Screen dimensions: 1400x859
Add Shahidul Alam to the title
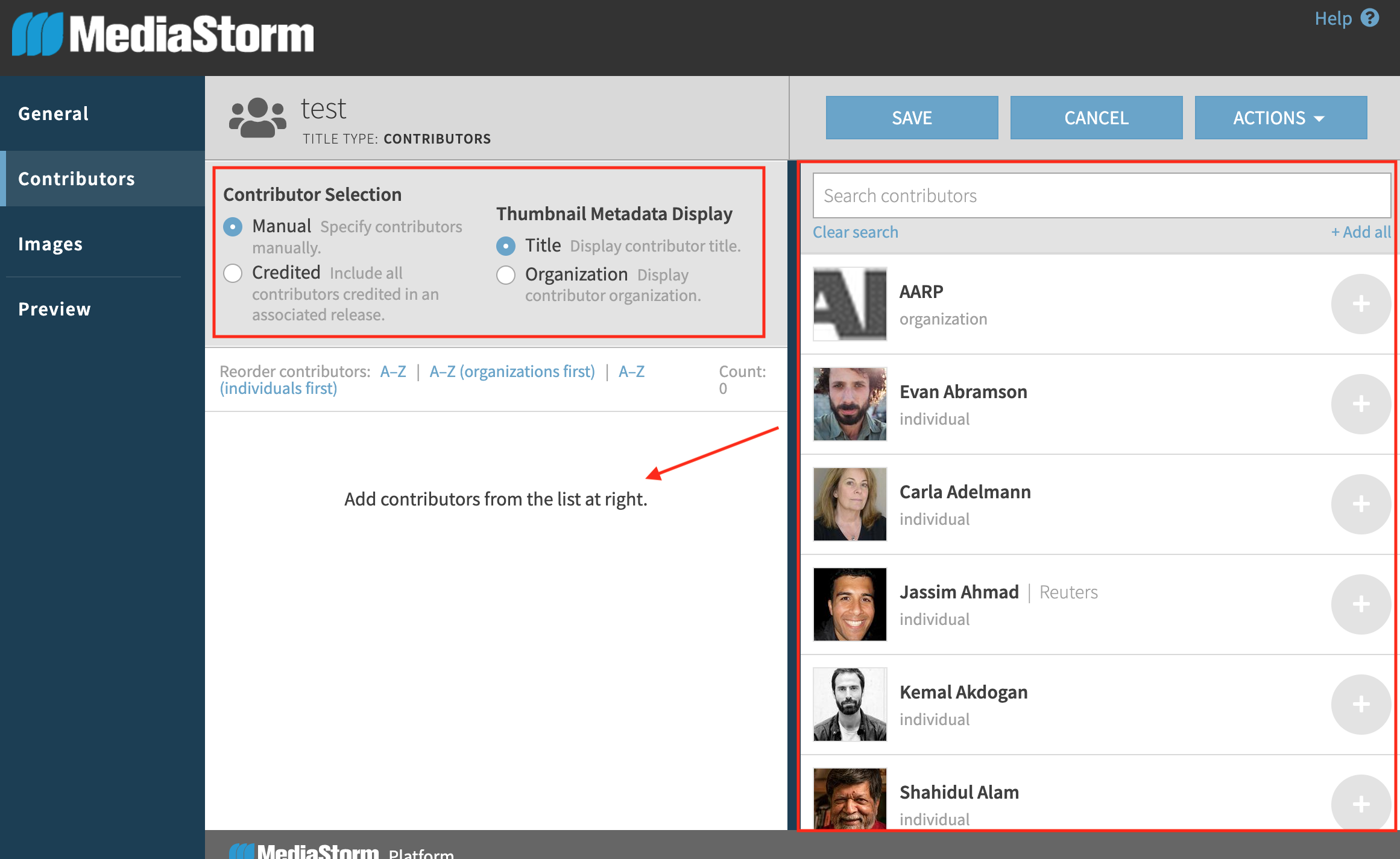coord(1361,804)
